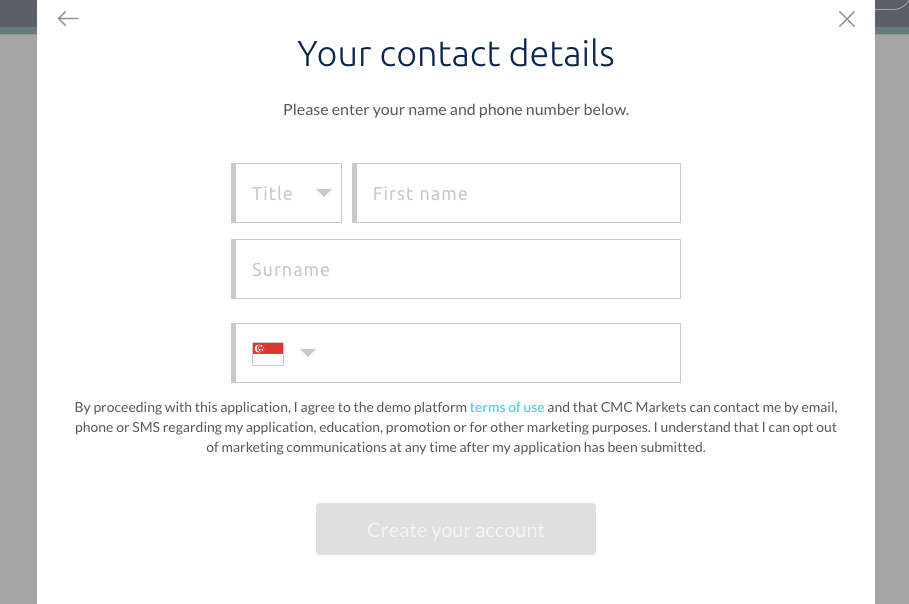Click the Singapore flag icon
The width and height of the screenshot is (909, 604).
tap(268, 354)
